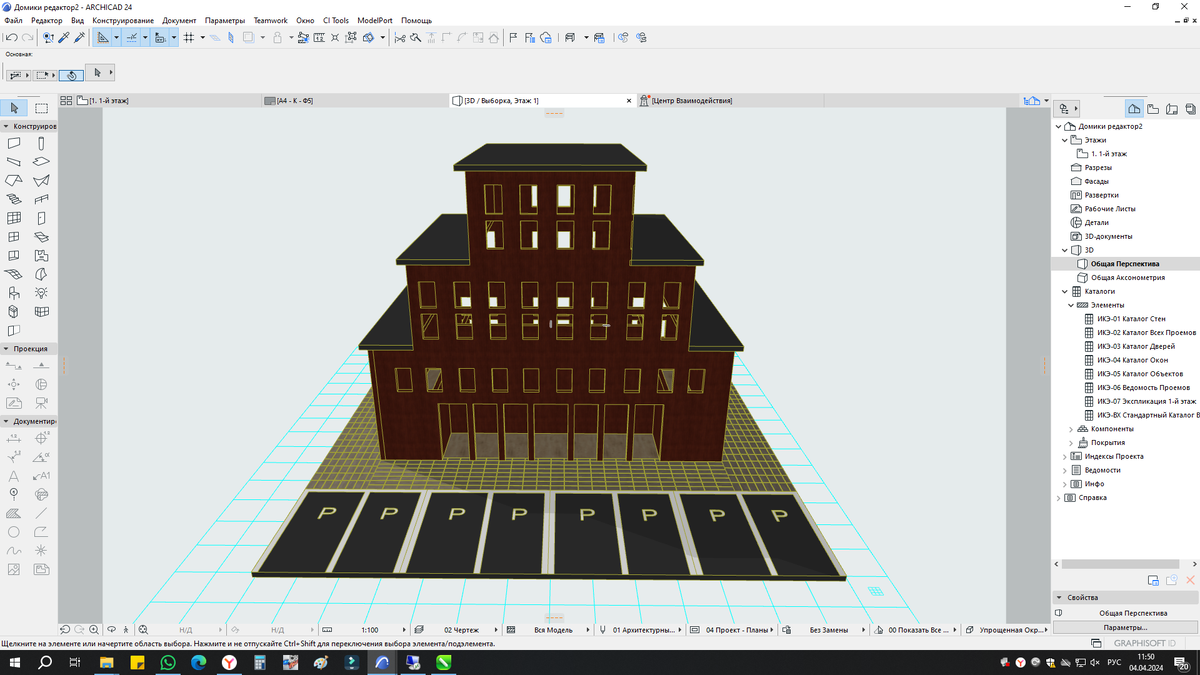Select the Slab tool
The width and height of the screenshot is (1200, 675).
(x=41, y=161)
